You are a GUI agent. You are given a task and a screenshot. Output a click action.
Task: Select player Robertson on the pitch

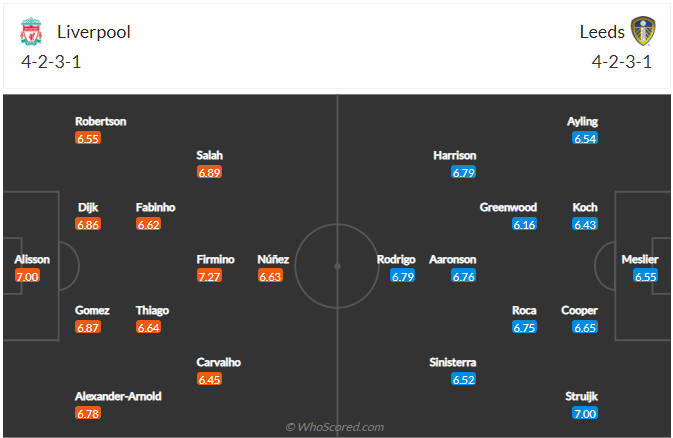[x=100, y=121]
